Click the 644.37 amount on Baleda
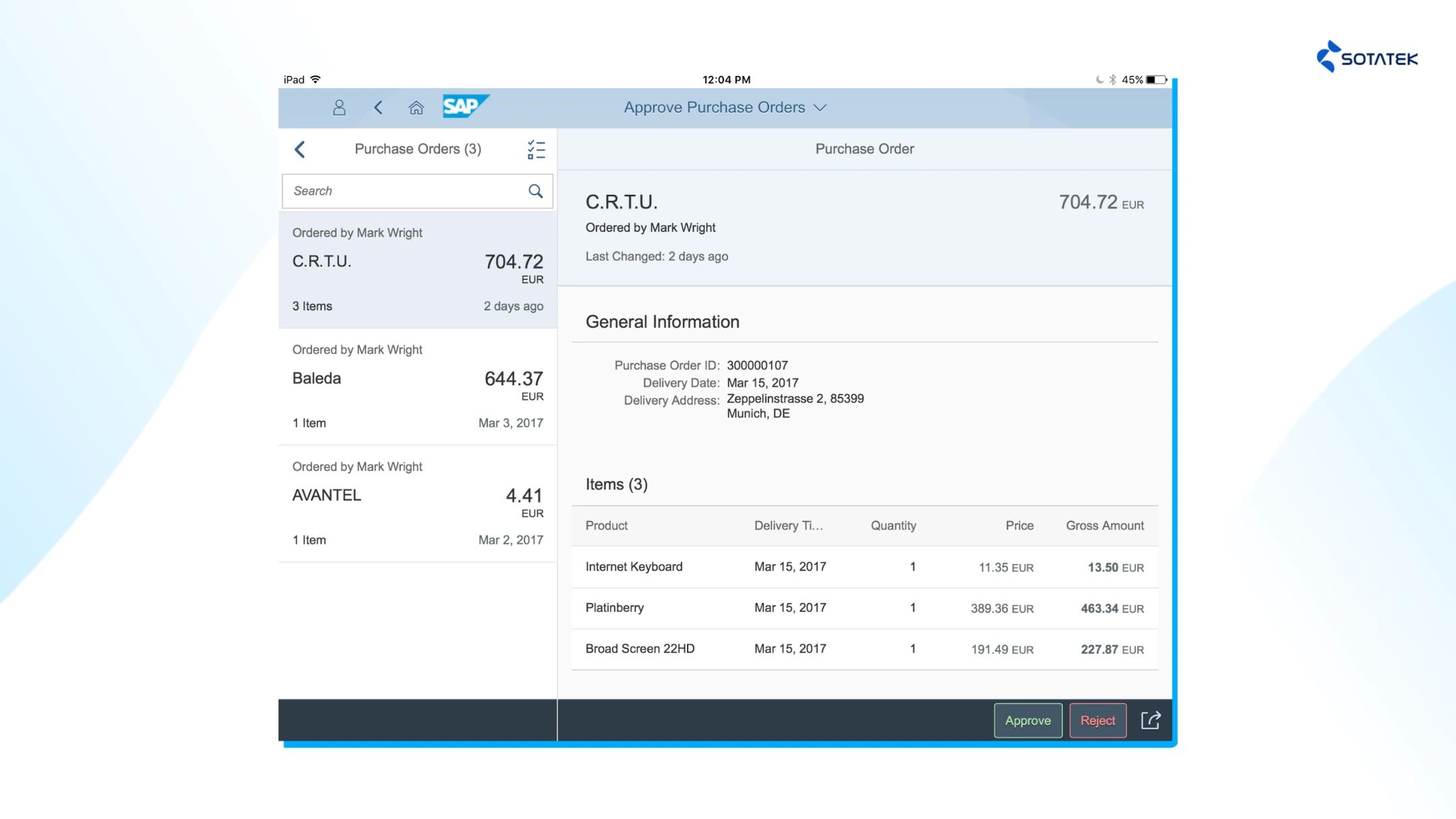Image resolution: width=1456 pixels, height=819 pixels. click(x=514, y=378)
